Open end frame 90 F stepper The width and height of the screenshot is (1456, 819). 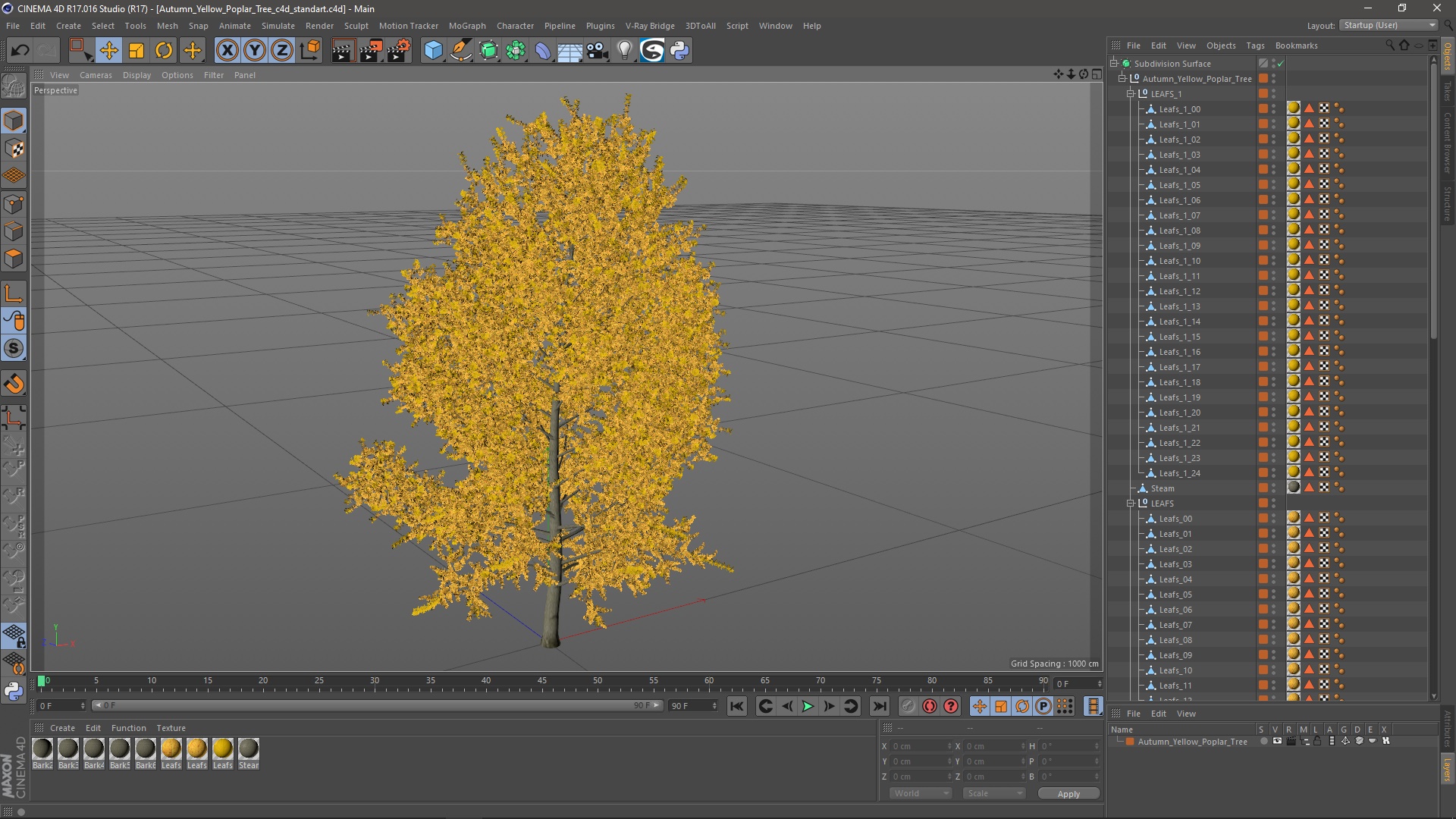click(714, 706)
